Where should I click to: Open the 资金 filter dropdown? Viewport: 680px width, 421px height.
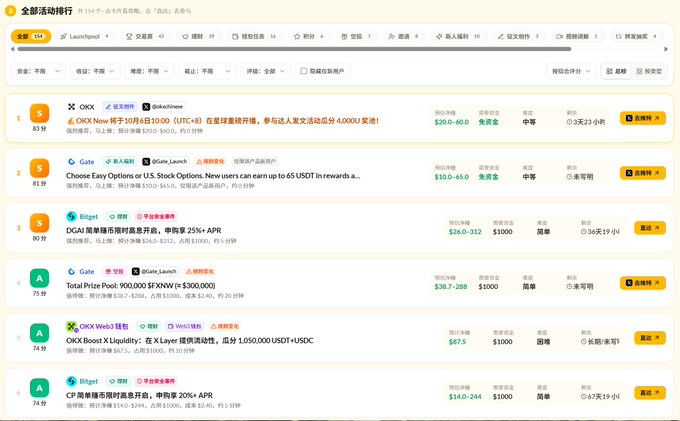38,71
